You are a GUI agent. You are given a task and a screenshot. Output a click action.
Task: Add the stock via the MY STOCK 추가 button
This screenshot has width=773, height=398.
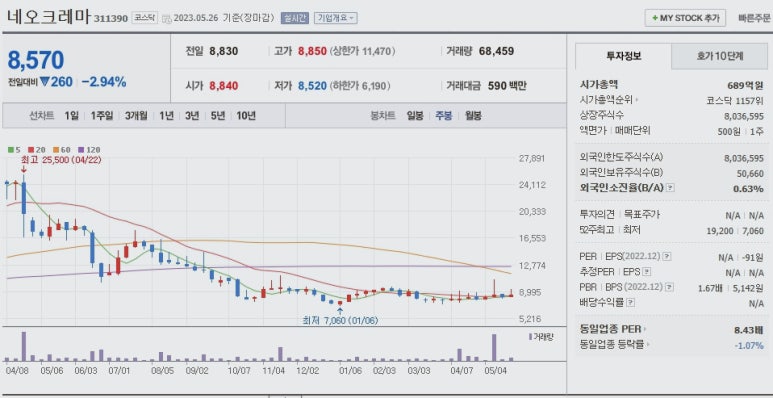685,18
